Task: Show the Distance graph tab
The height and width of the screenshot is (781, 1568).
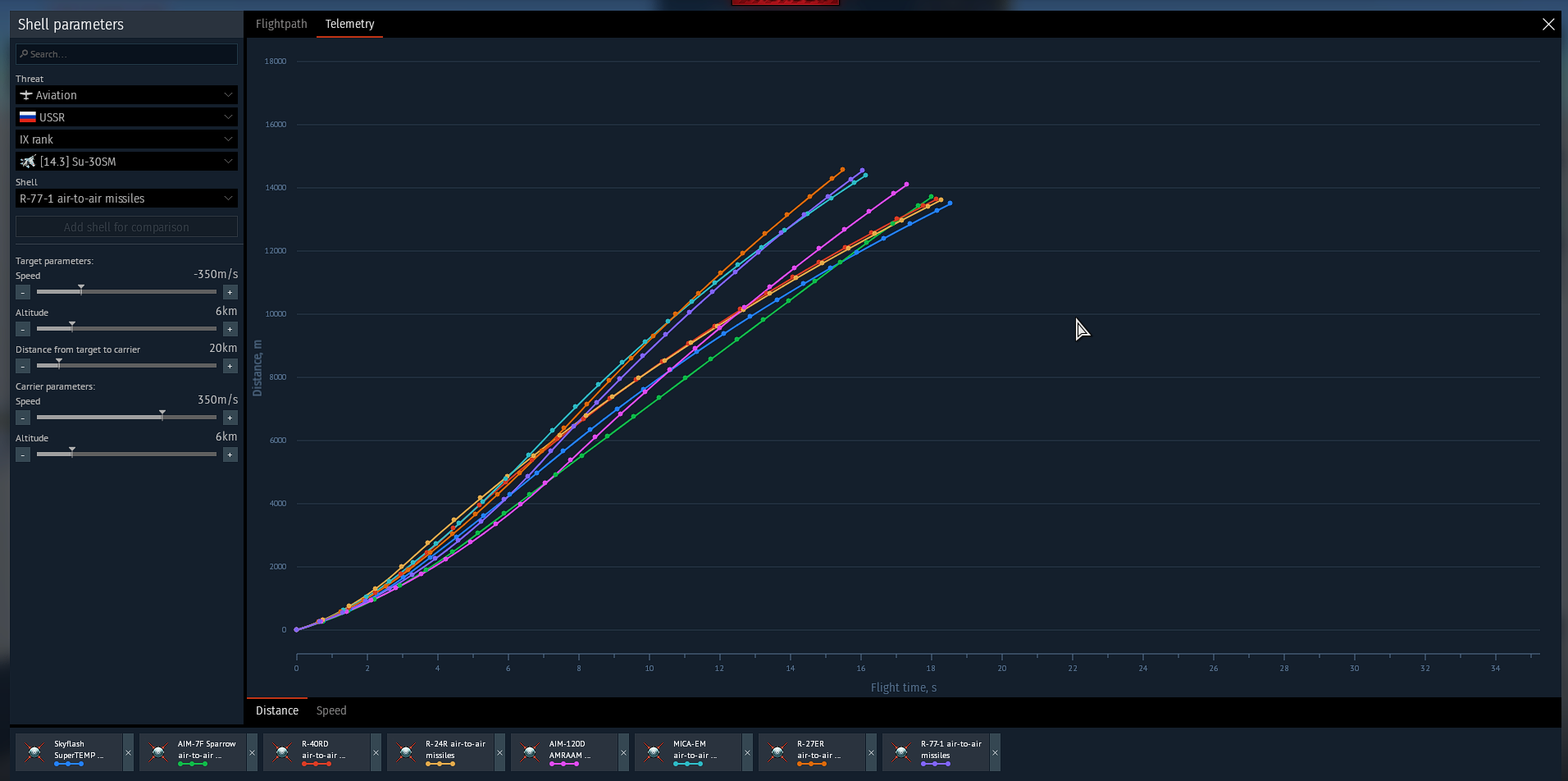Action: click(x=277, y=710)
